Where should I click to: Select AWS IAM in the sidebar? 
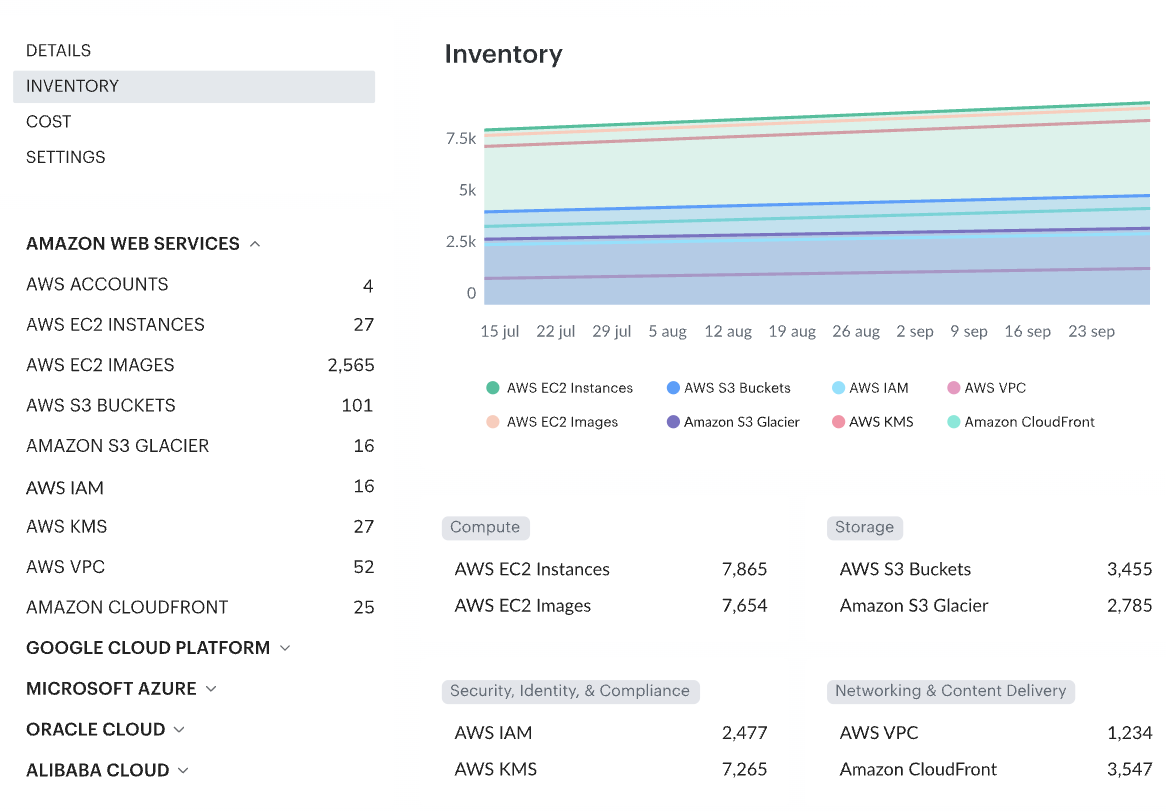200,487
